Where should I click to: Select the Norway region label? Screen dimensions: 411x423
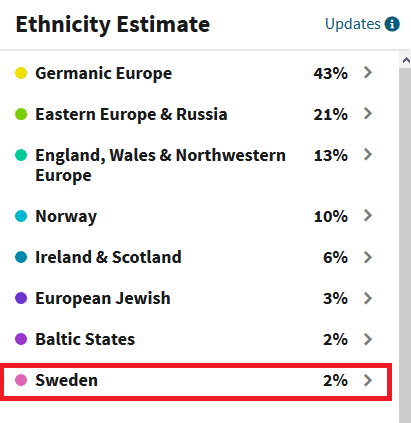(x=66, y=217)
